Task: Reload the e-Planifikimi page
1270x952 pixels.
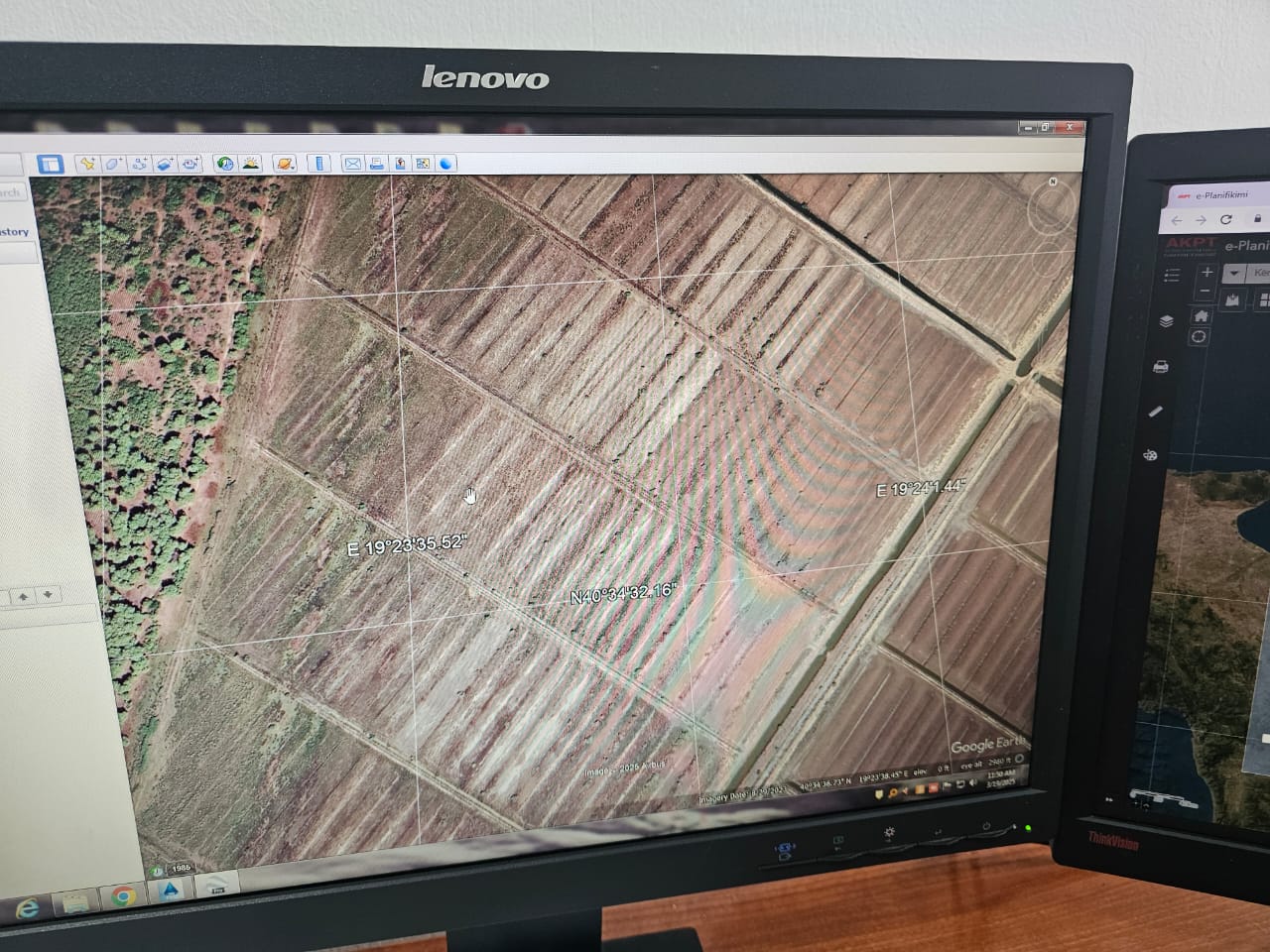Action: pyautogui.click(x=1226, y=220)
